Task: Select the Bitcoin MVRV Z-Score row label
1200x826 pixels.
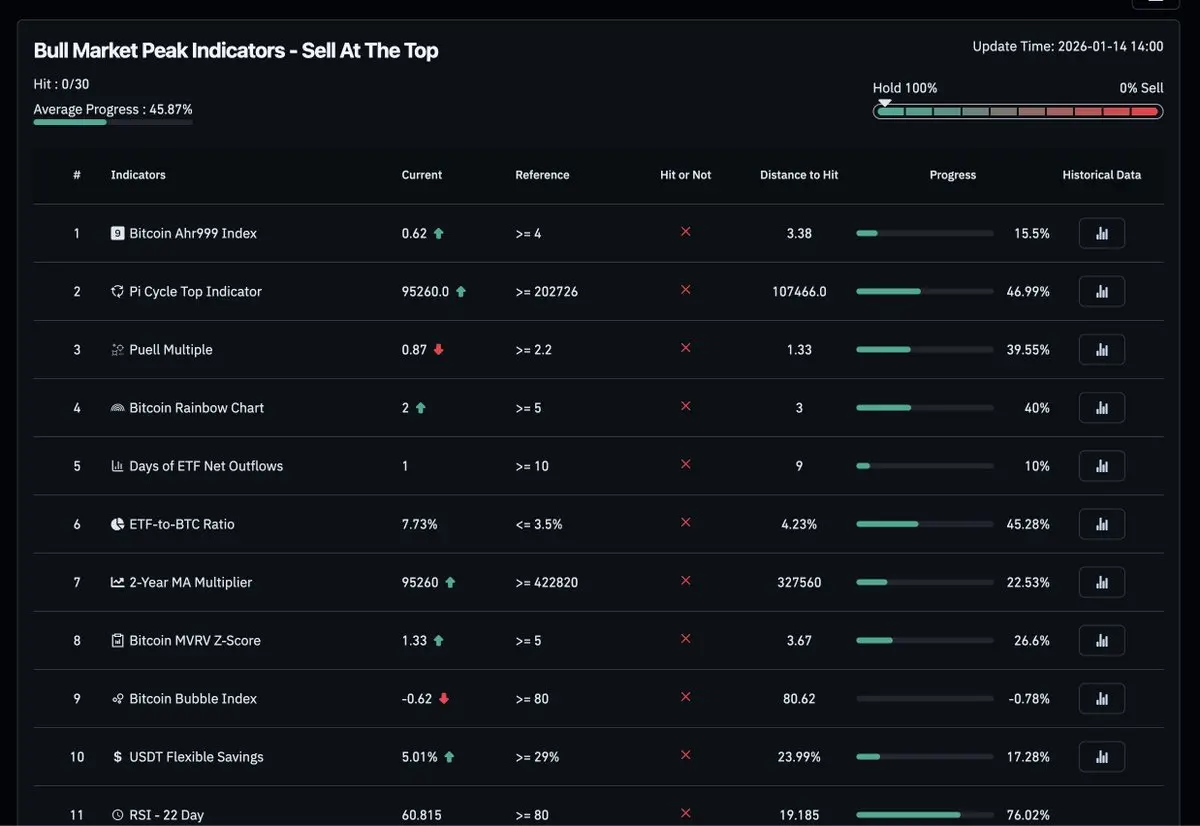Action: [194, 641]
